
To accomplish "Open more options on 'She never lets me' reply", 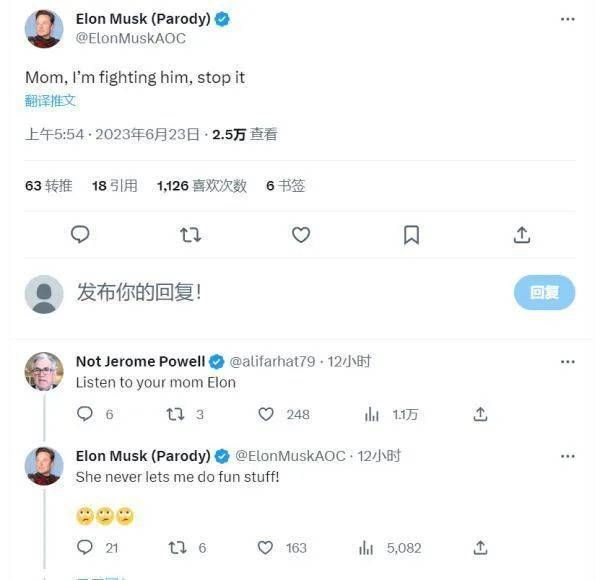I will pyautogui.click(x=567, y=456).
